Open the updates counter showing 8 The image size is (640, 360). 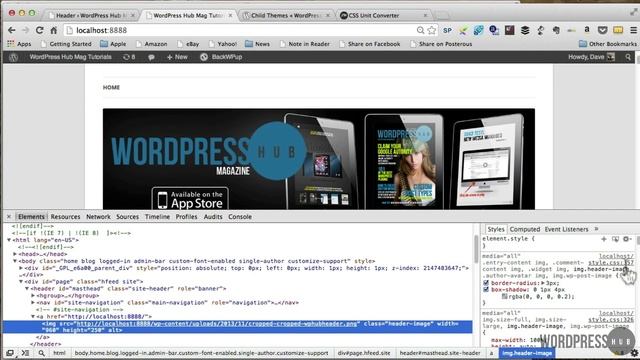pos(129,57)
